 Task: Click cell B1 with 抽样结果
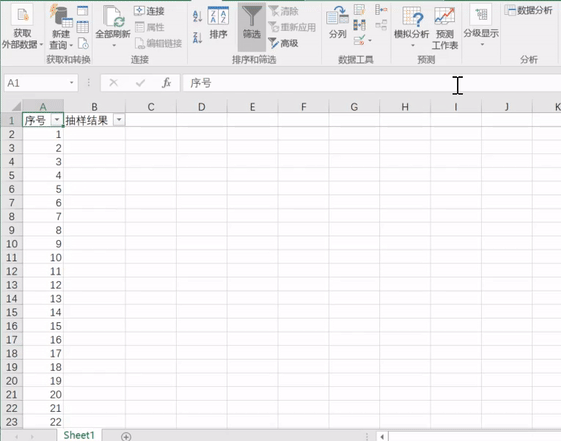(x=94, y=121)
